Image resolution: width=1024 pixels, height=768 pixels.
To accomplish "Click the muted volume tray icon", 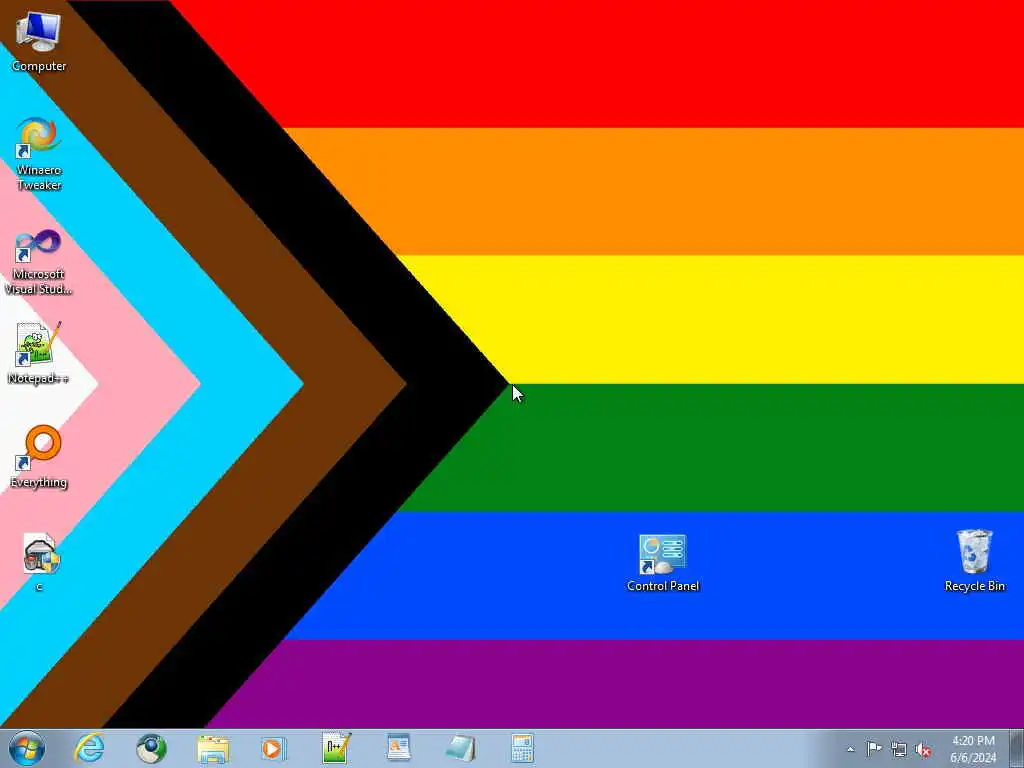I will point(923,750).
